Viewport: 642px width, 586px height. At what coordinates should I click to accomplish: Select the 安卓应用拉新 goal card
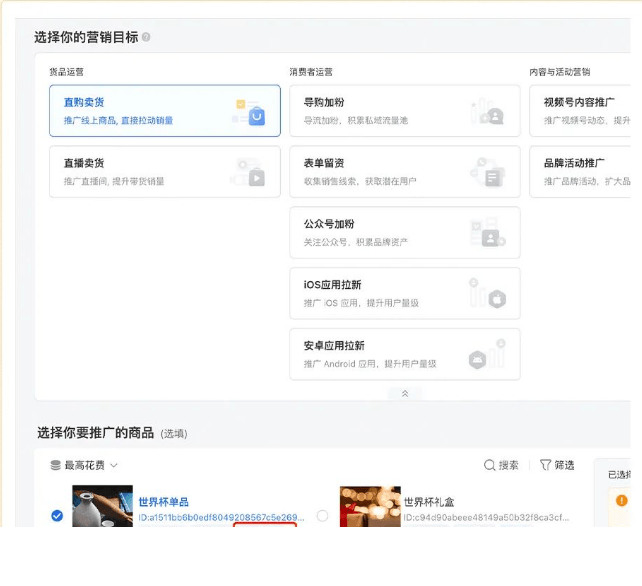(x=405, y=354)
